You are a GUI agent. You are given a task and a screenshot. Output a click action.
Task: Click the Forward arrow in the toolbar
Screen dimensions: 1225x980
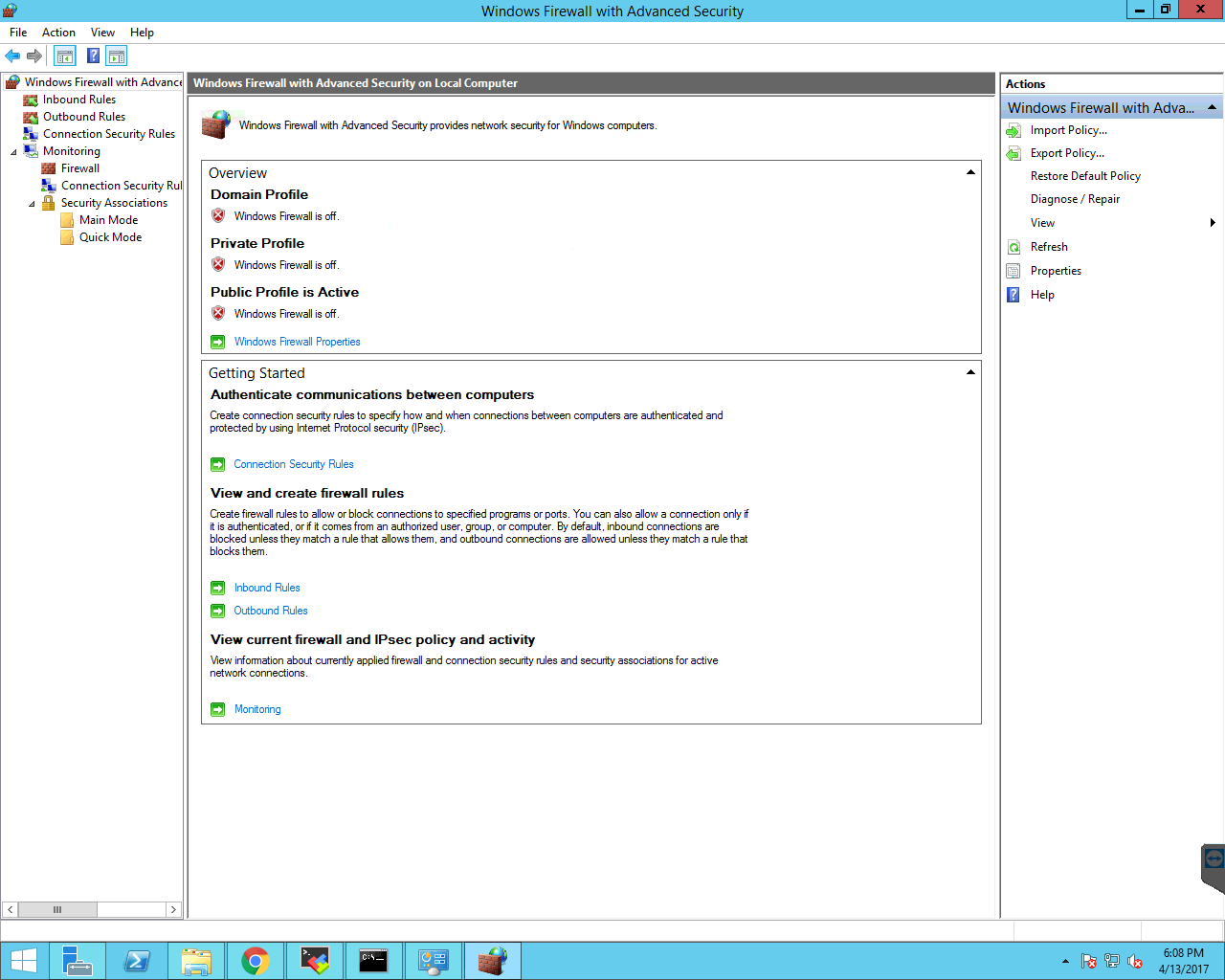point(34,56)
